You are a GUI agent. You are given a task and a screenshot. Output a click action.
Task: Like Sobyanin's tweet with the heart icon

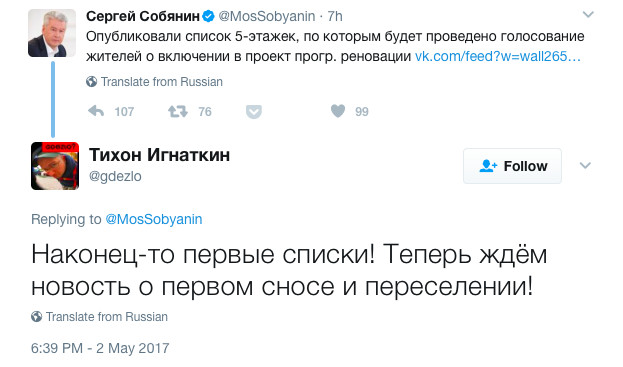[x=338, y=111]
